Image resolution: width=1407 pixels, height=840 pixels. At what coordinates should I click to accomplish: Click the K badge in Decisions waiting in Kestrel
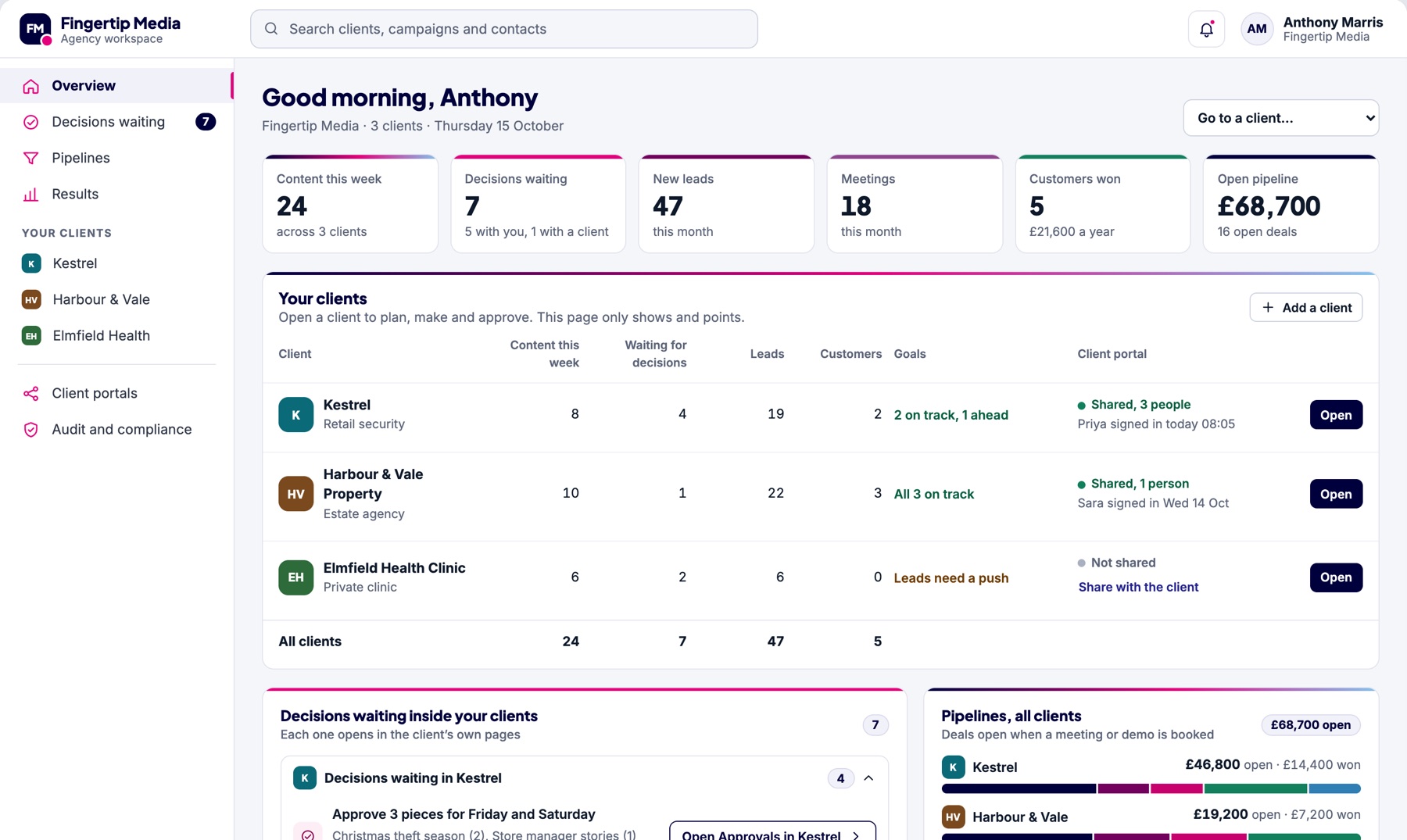[305, 778]
